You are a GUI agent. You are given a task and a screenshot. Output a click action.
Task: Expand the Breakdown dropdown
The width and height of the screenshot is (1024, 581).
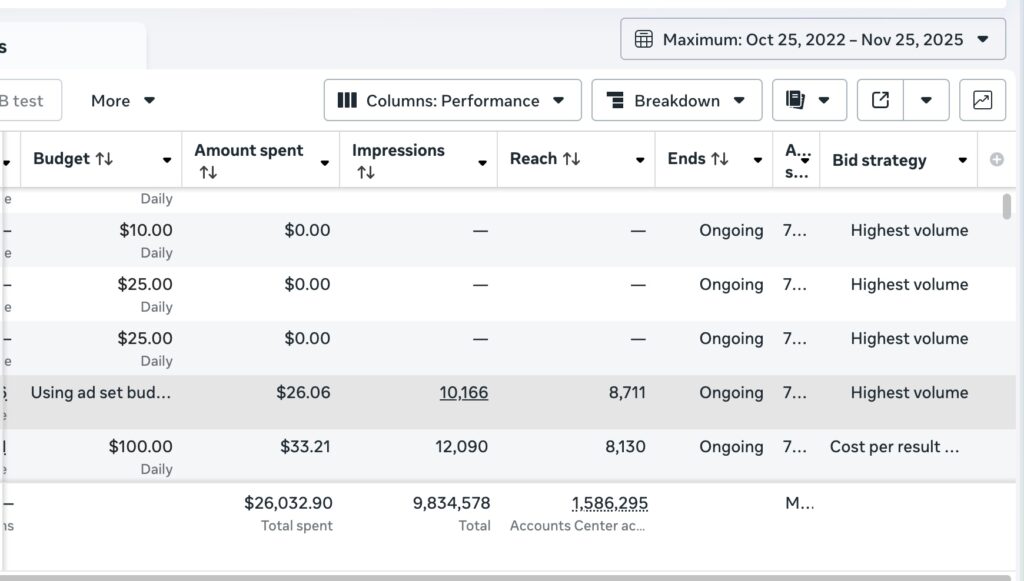677,100
